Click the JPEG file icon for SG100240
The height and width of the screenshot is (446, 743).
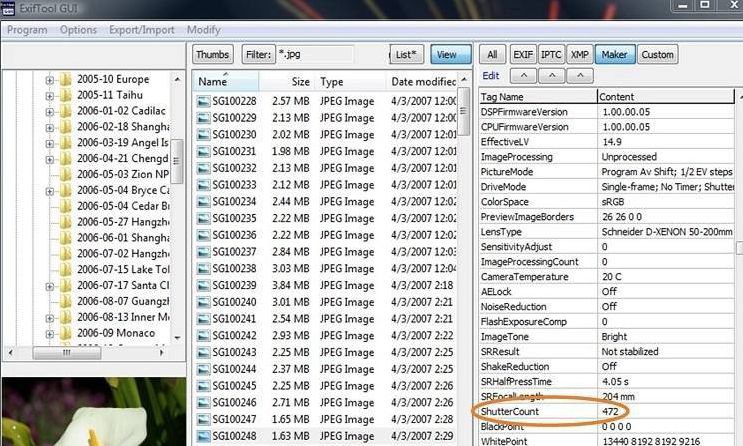pyautogui.click(x=203, y=302)
